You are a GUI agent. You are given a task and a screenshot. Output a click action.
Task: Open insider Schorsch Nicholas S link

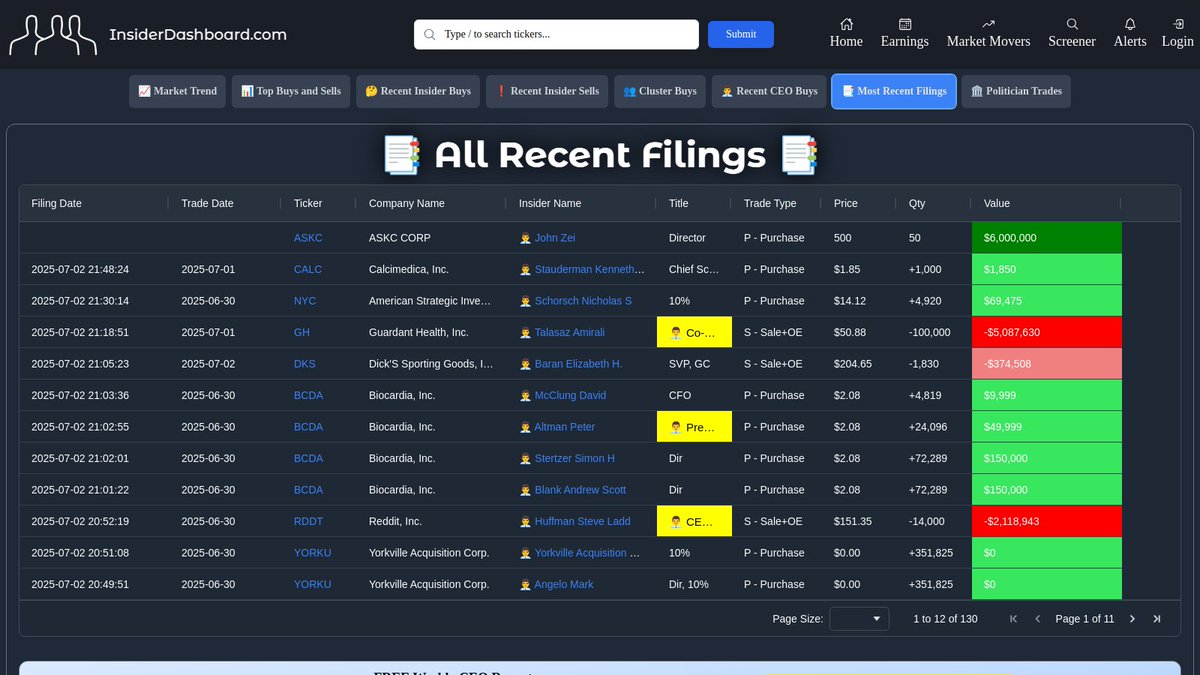pyautogui.click(x=583, y=301)
